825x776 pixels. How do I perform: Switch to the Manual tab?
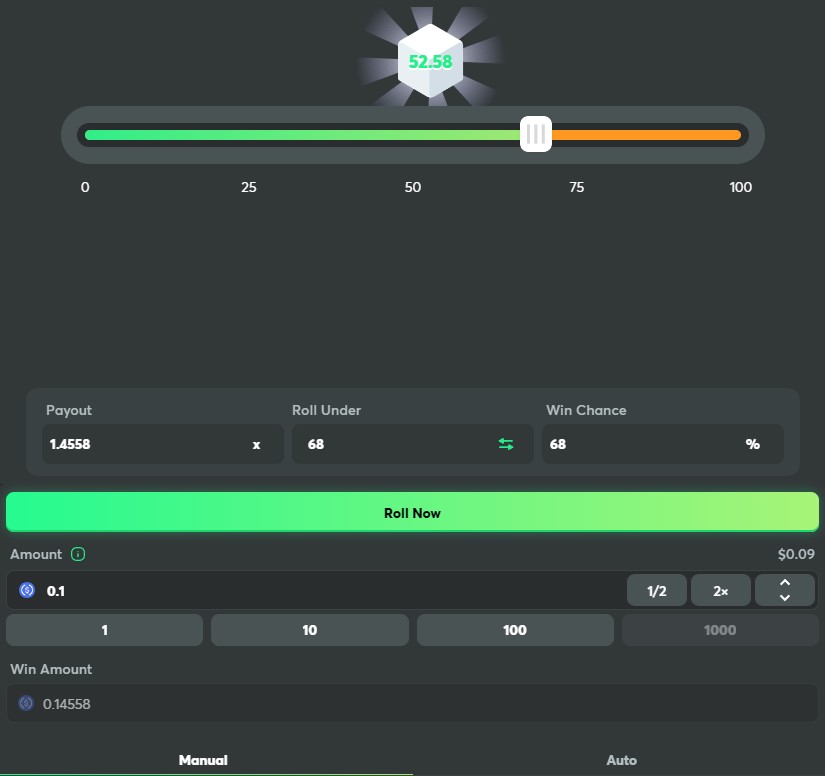(x=203, y=760)
